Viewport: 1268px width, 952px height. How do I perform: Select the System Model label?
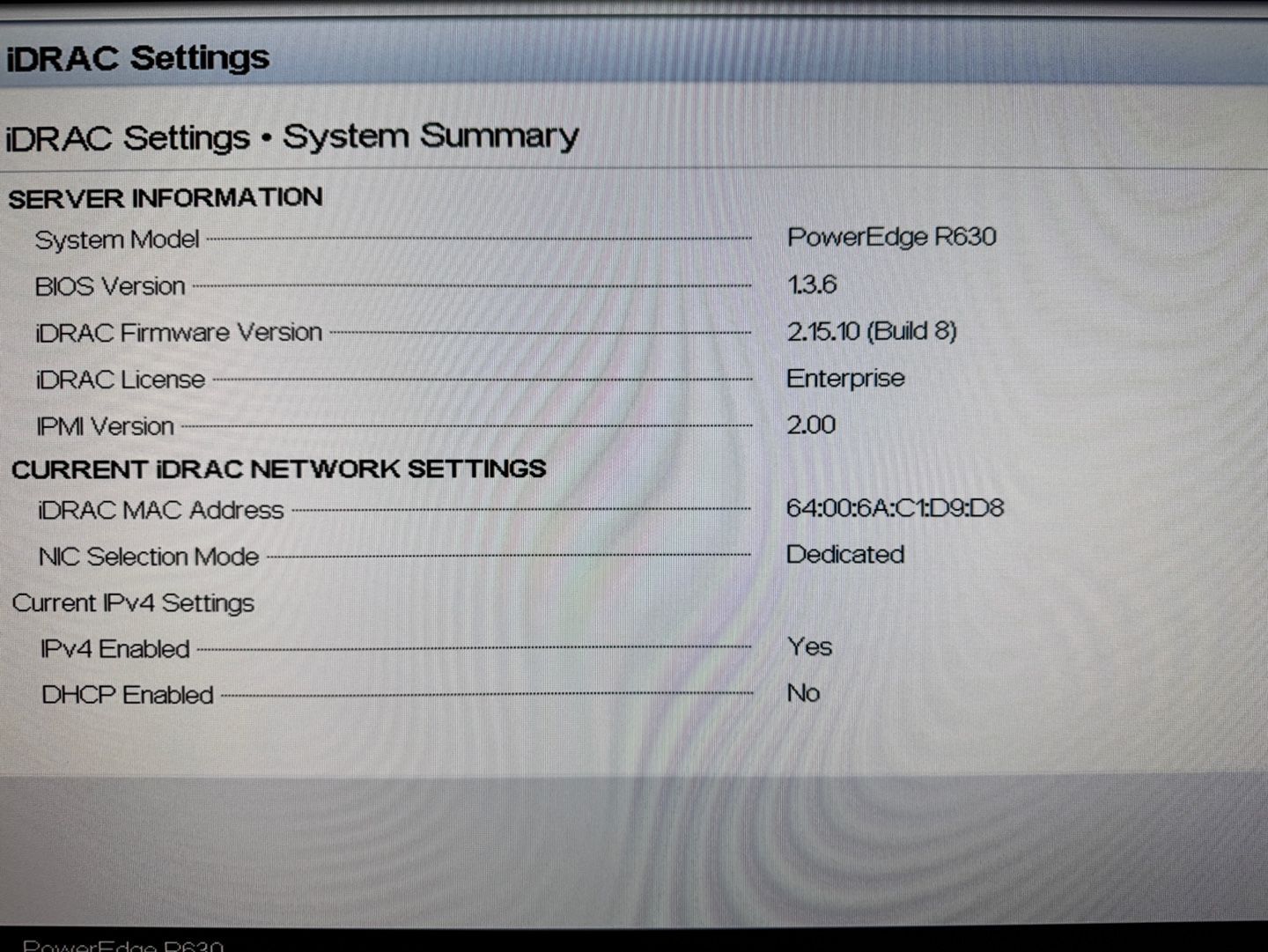click(x=117, y=240)
